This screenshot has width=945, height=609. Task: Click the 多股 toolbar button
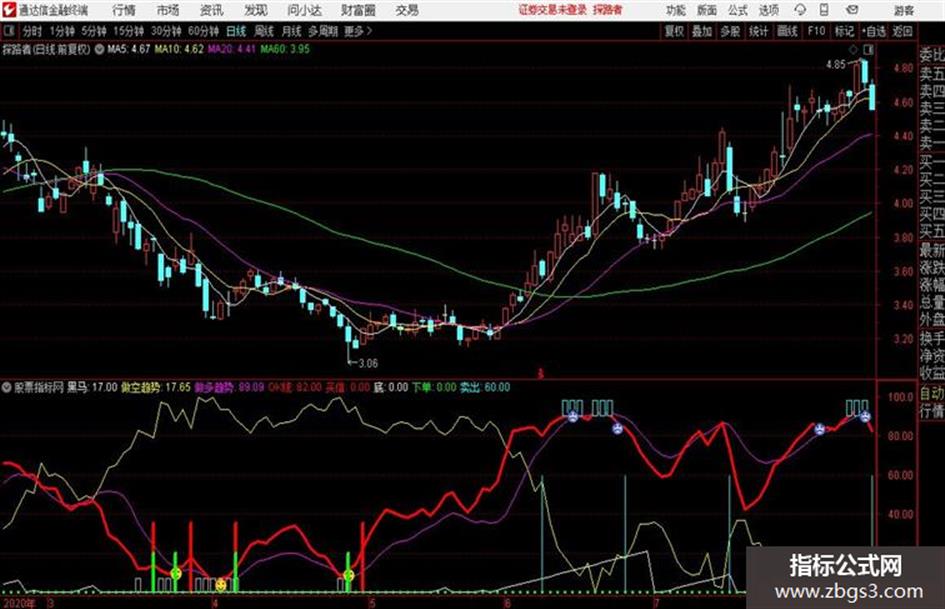click(x=730, y=31)
